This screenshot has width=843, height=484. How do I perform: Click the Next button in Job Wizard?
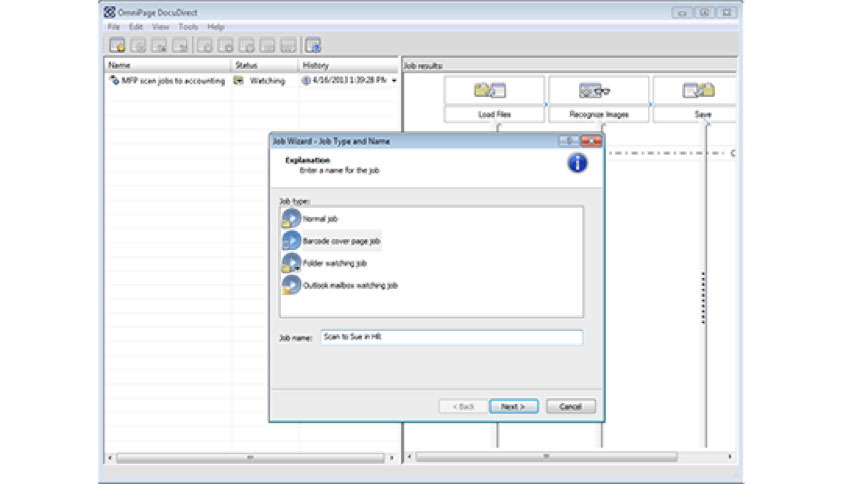513,407
